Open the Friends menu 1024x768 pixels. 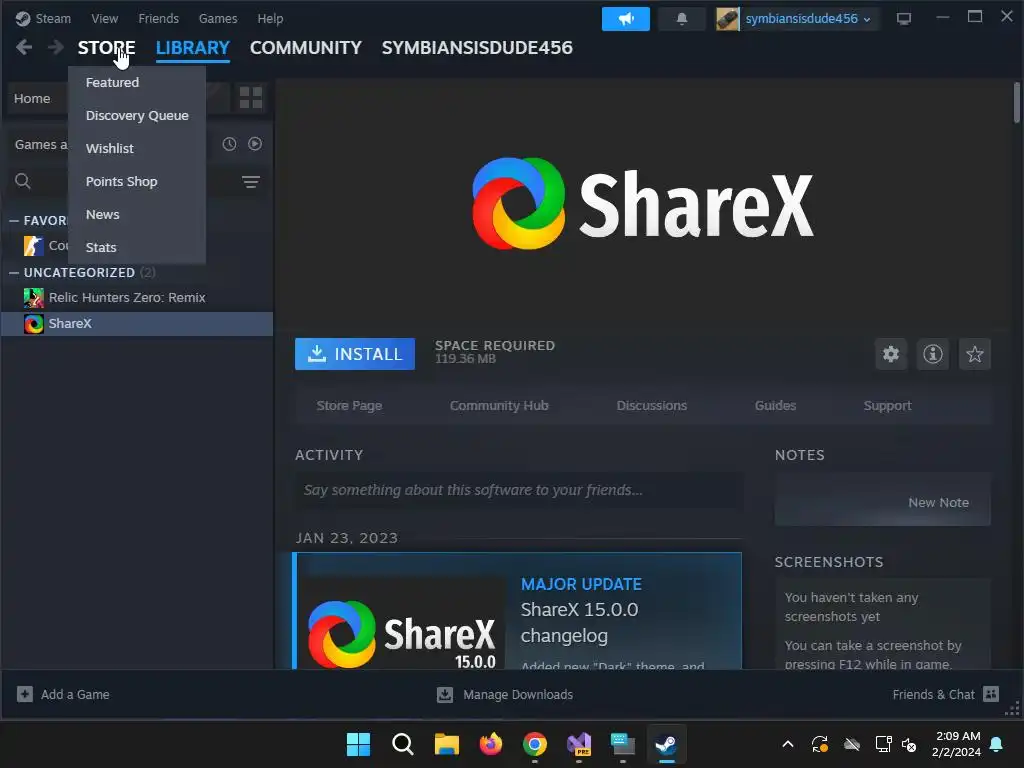(159, 18)
